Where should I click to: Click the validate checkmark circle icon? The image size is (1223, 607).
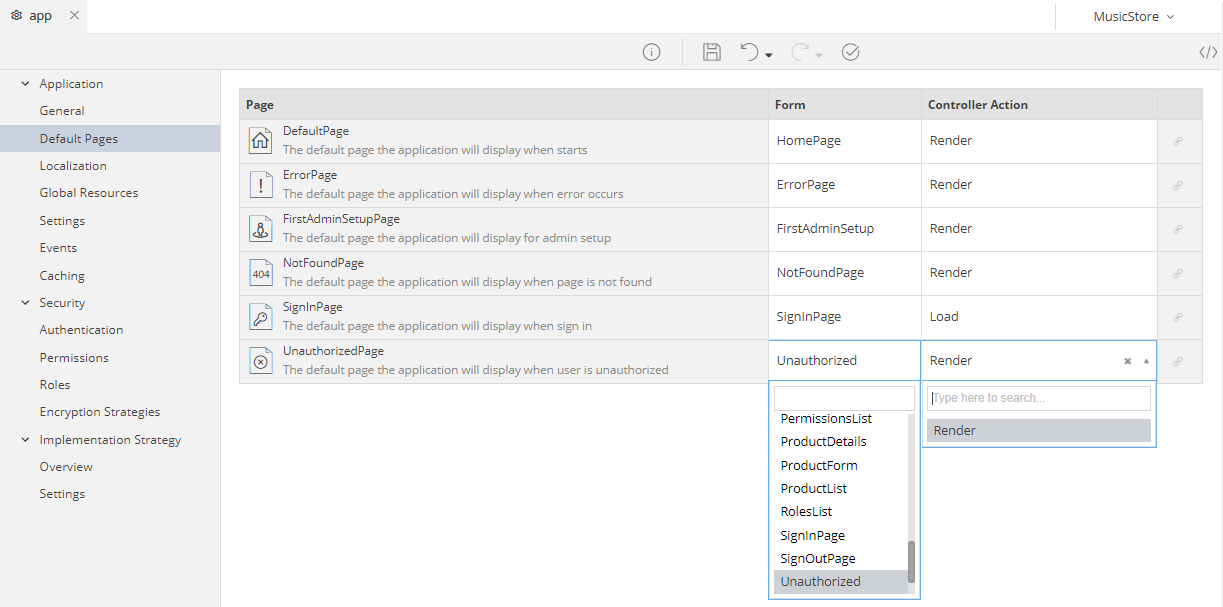pyautogui.click(x=850, y=52)
